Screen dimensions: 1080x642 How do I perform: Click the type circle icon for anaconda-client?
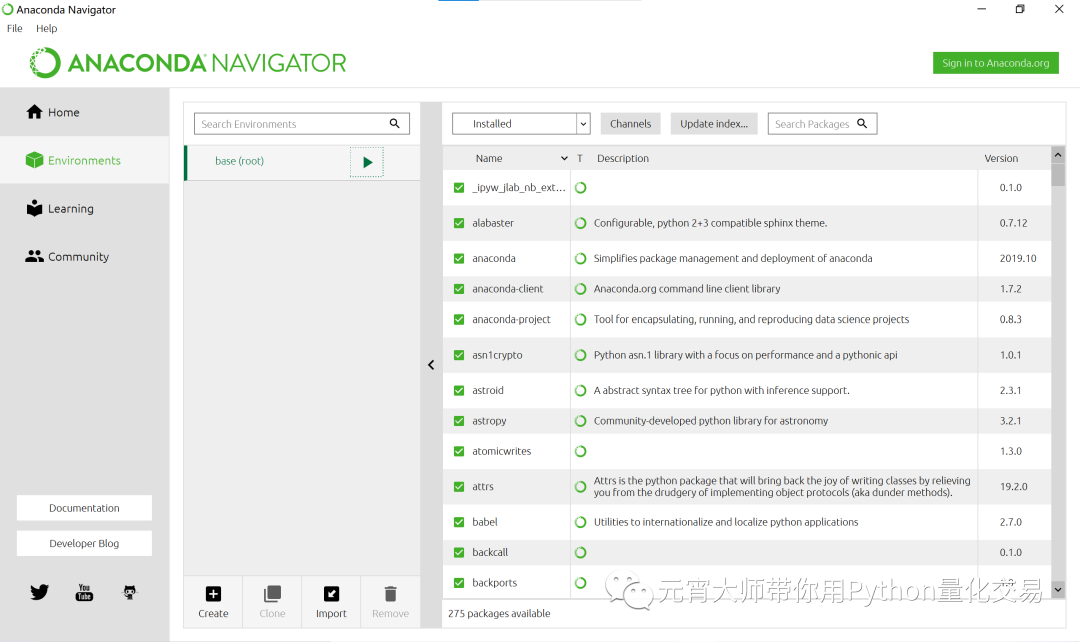pos(581,289)
